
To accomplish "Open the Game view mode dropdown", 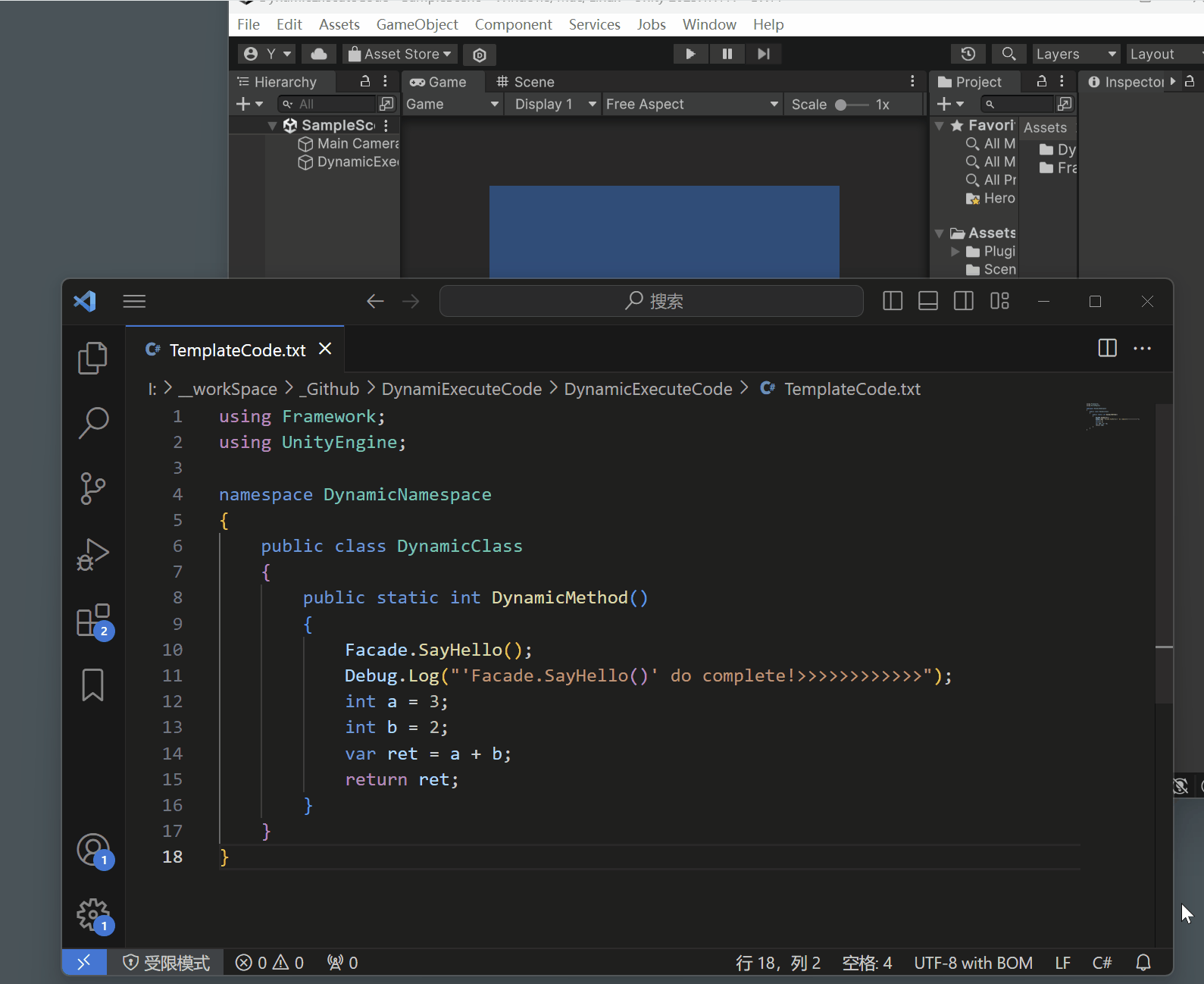I will coord(452,104).
